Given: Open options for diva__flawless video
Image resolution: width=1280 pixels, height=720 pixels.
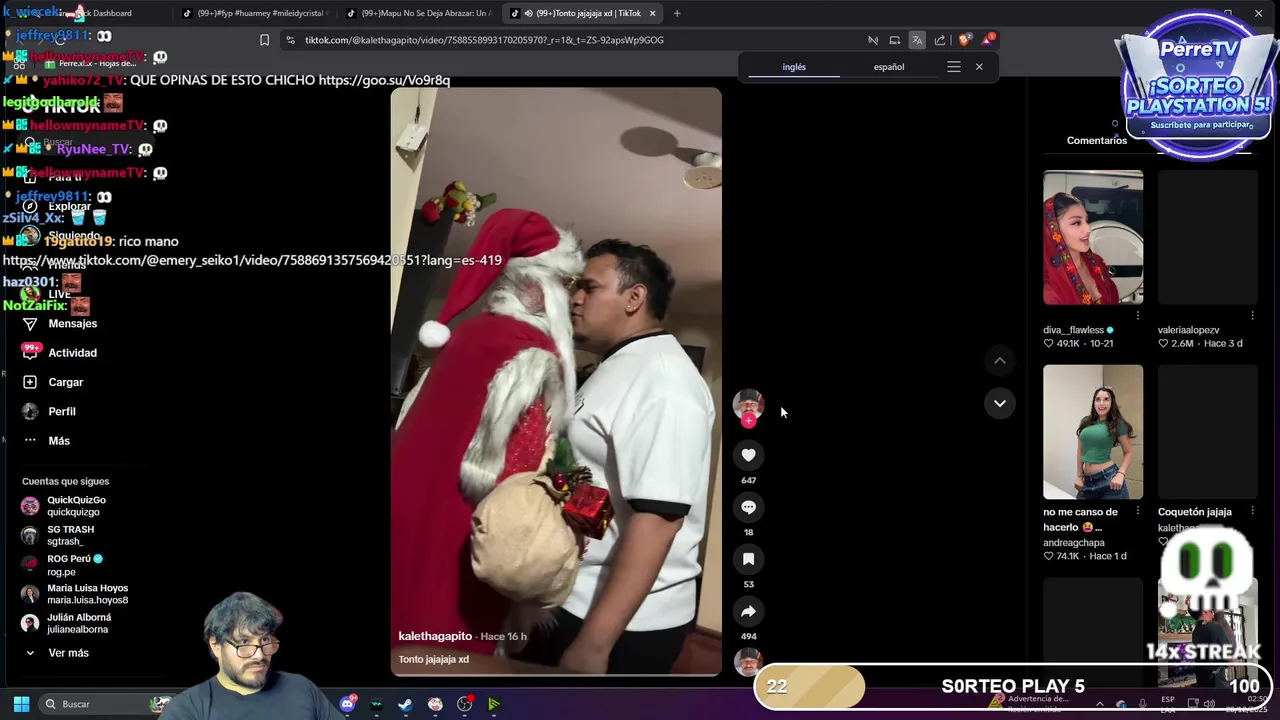Looking at the screenshot, I should click(1137, 316).
